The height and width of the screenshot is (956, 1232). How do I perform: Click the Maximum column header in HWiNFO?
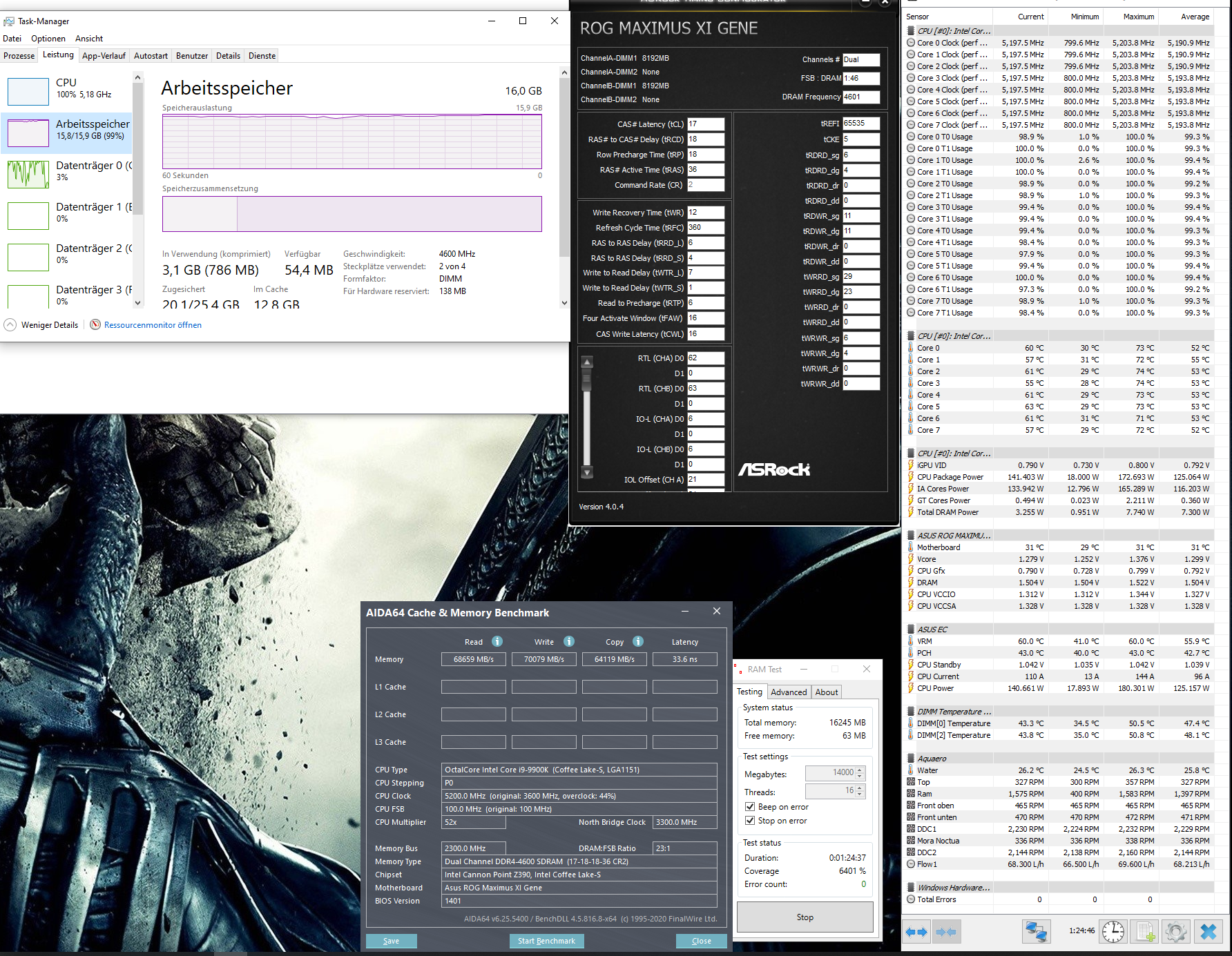tap(1130, 17)
